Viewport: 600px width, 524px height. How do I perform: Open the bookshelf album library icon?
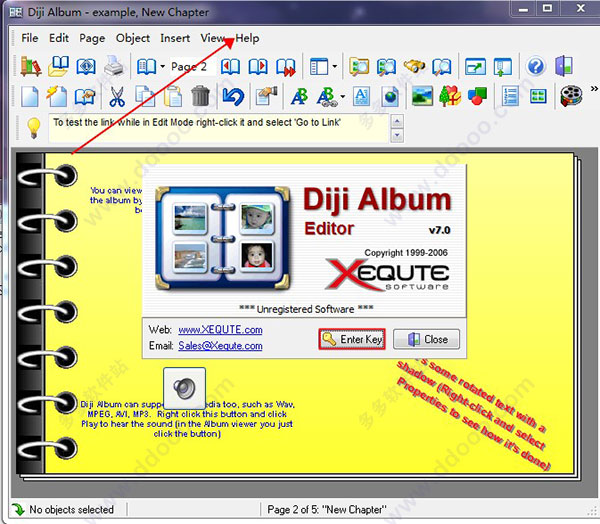(x=31, y=66)
